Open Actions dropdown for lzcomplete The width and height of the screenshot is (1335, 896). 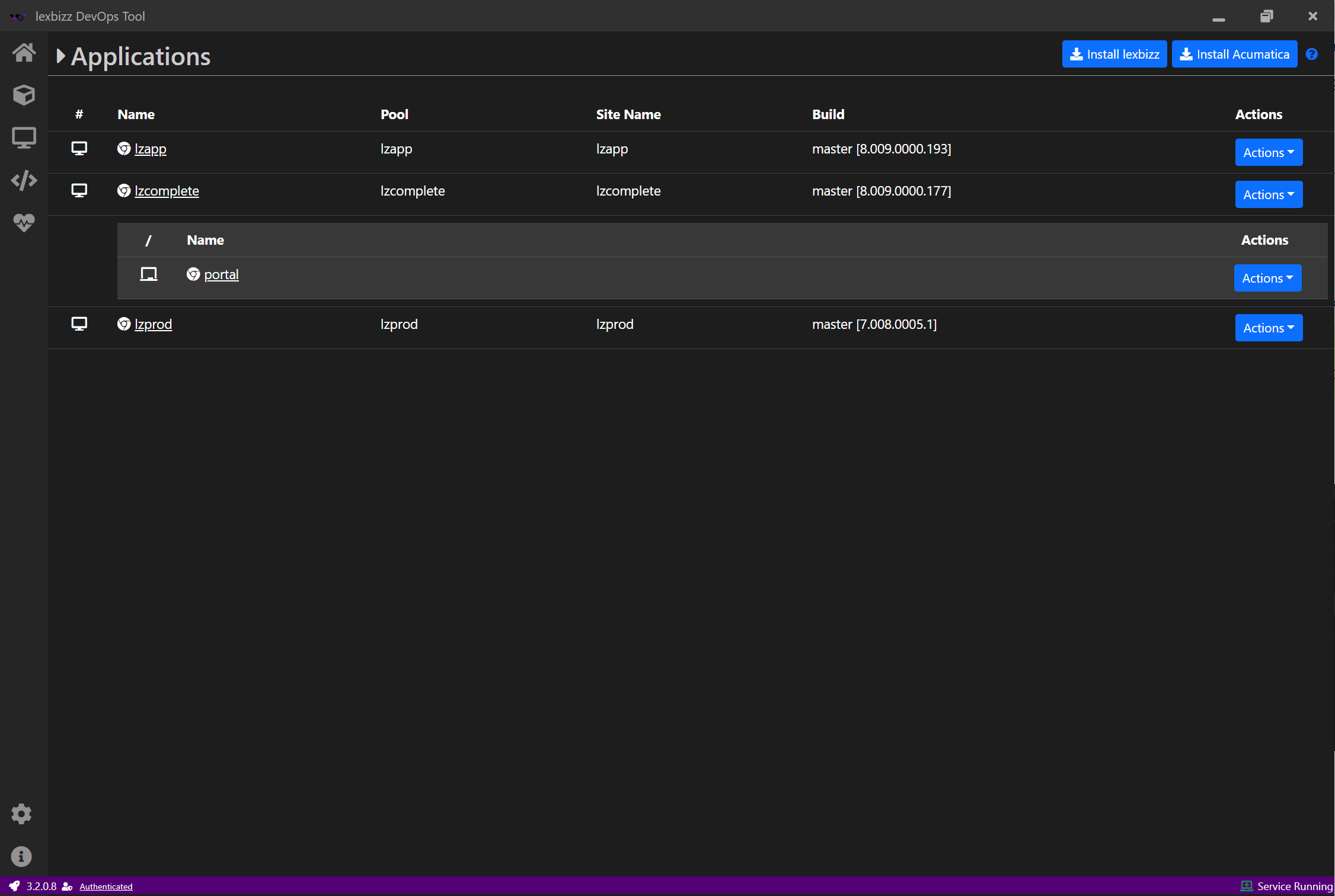[1269, 195]
